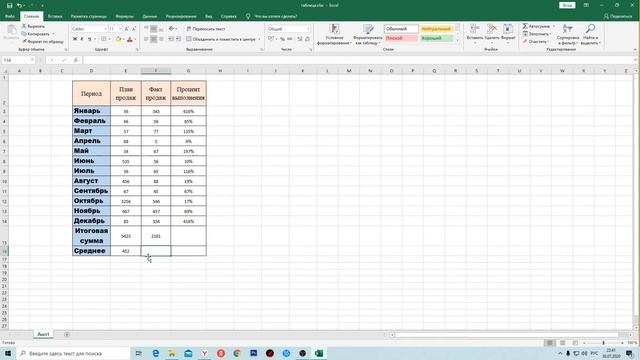Expand the formula bar
The width and height of the screenshot is (640, 360).
coord(636,60)
